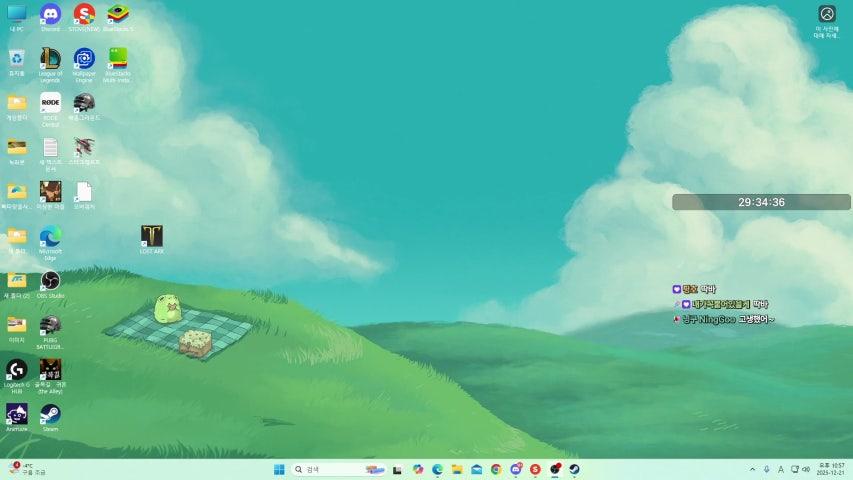The height and width of the screenshot is (480, 853).
Task: Launch LOST ARK desktop shortcut
Action: [x=151, y=240]
